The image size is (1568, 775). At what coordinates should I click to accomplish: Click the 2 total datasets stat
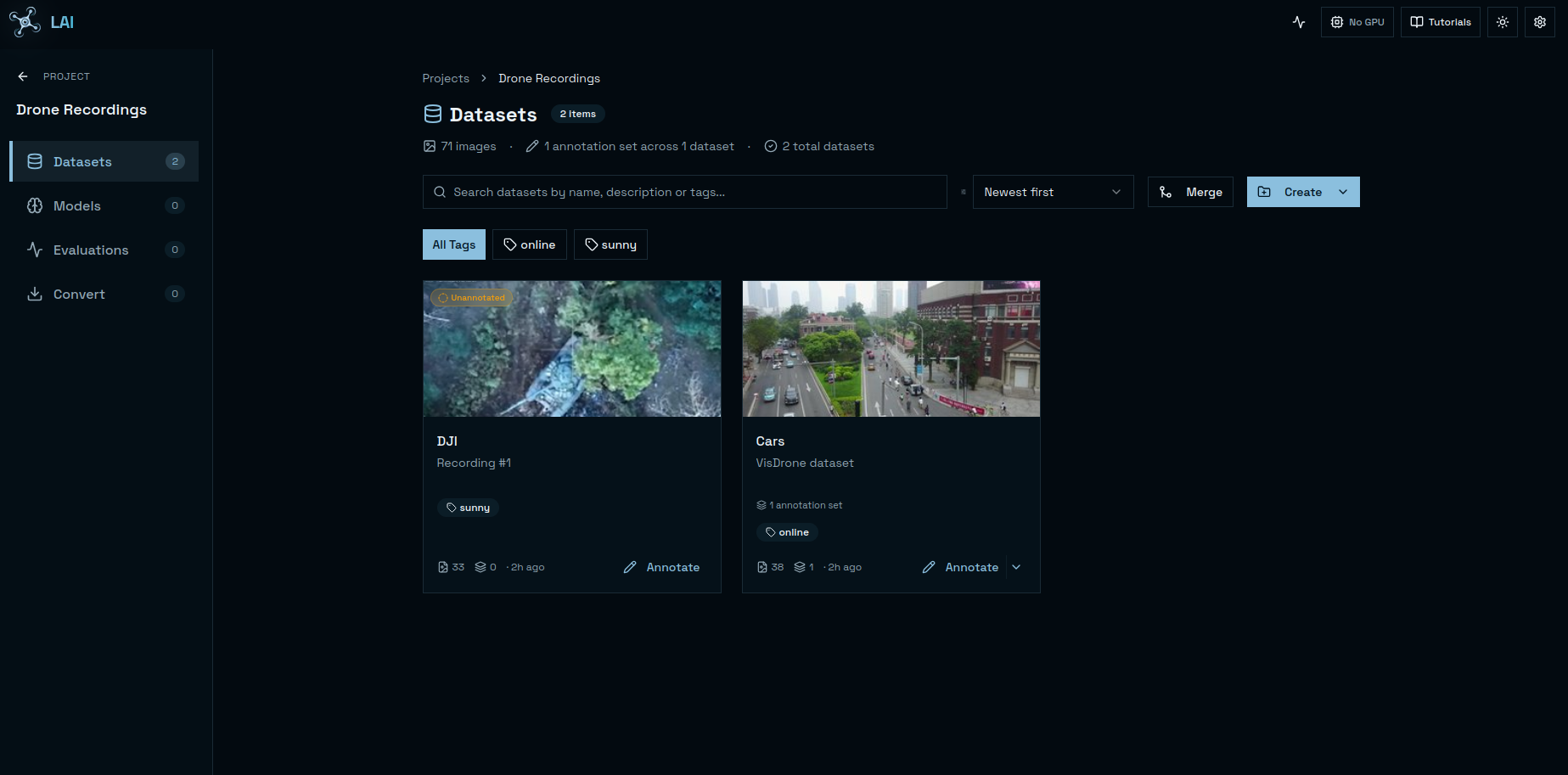(x=819, y=146)
